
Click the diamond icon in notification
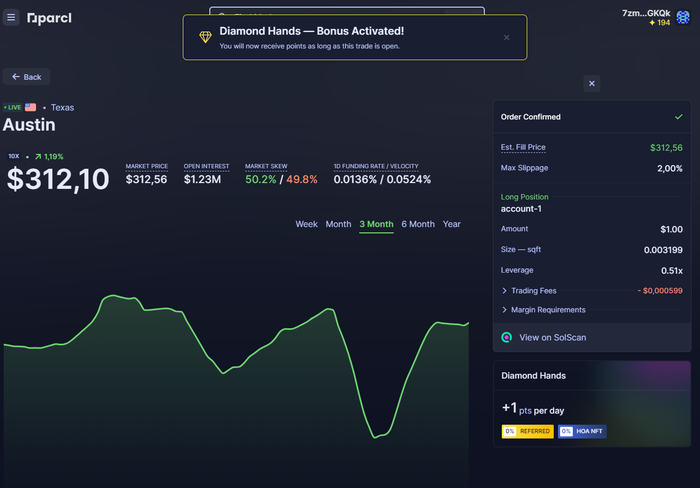click(205, 37)
